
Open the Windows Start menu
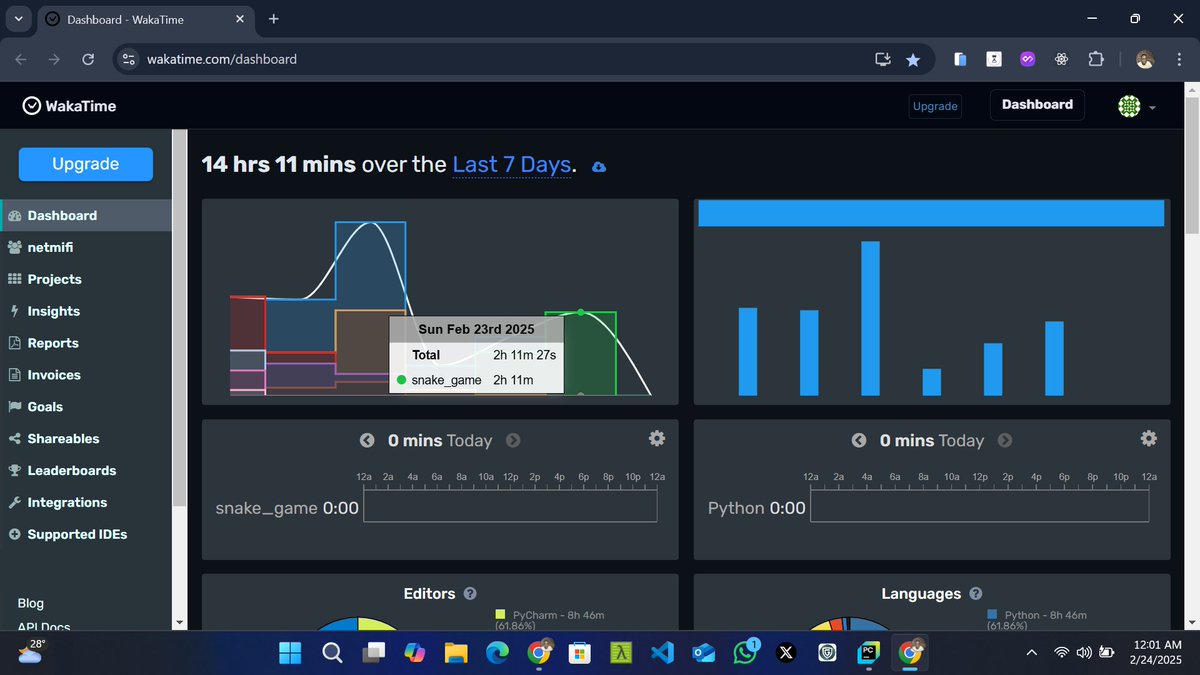[290, 653]
